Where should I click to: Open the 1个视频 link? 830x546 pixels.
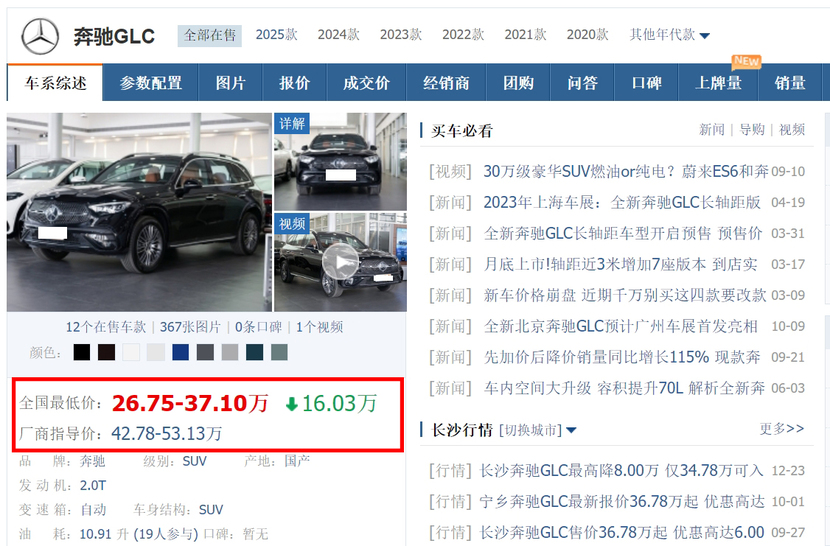[x=319, y=327]
